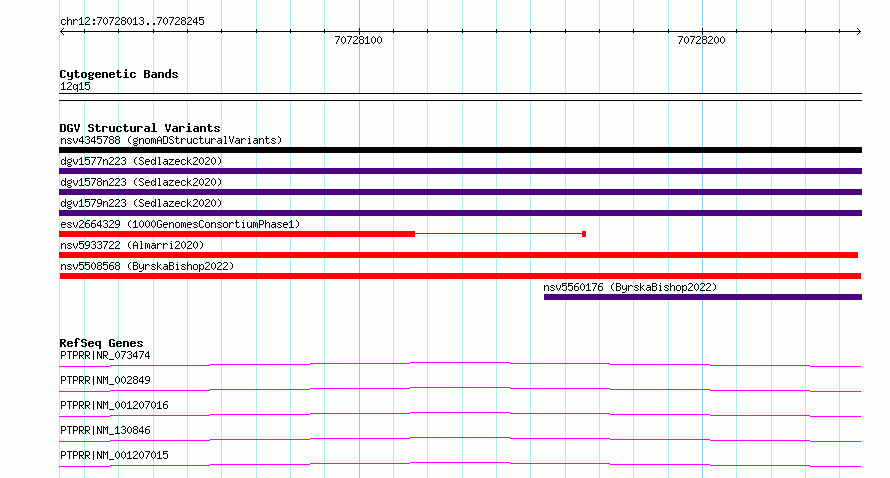890x478 pixels.
Task: Click dgv1578n223 Sedlazeck2020 label
Action: pos(141,182)
